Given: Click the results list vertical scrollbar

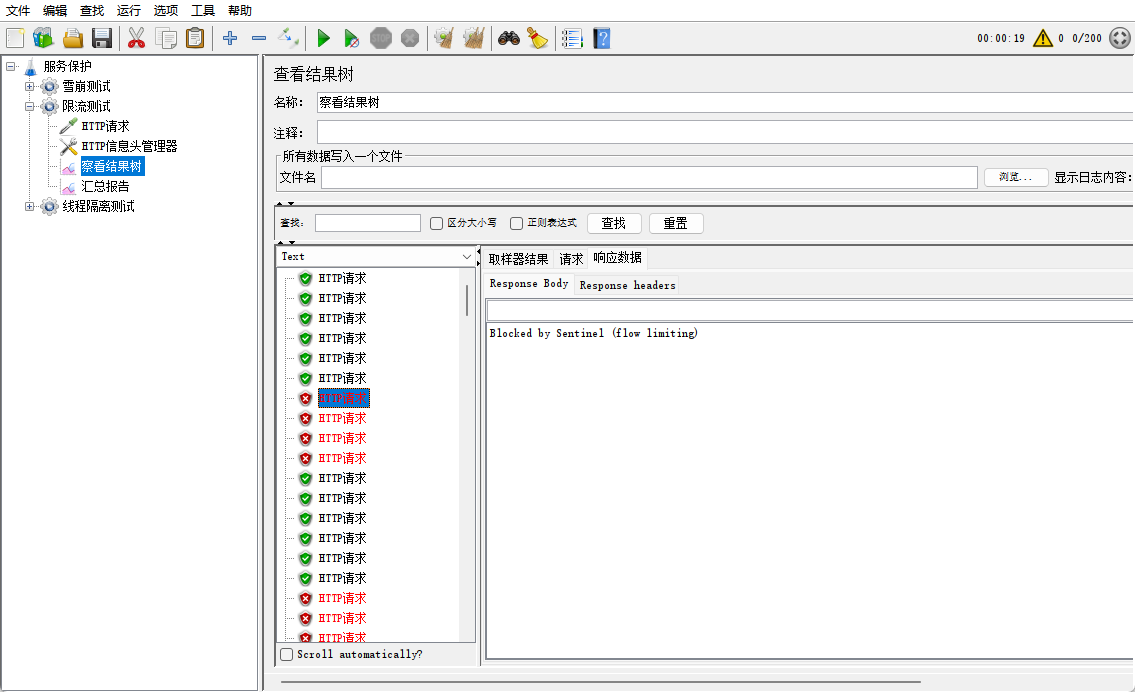Looking at the screenshot, I should click(467, 300).
